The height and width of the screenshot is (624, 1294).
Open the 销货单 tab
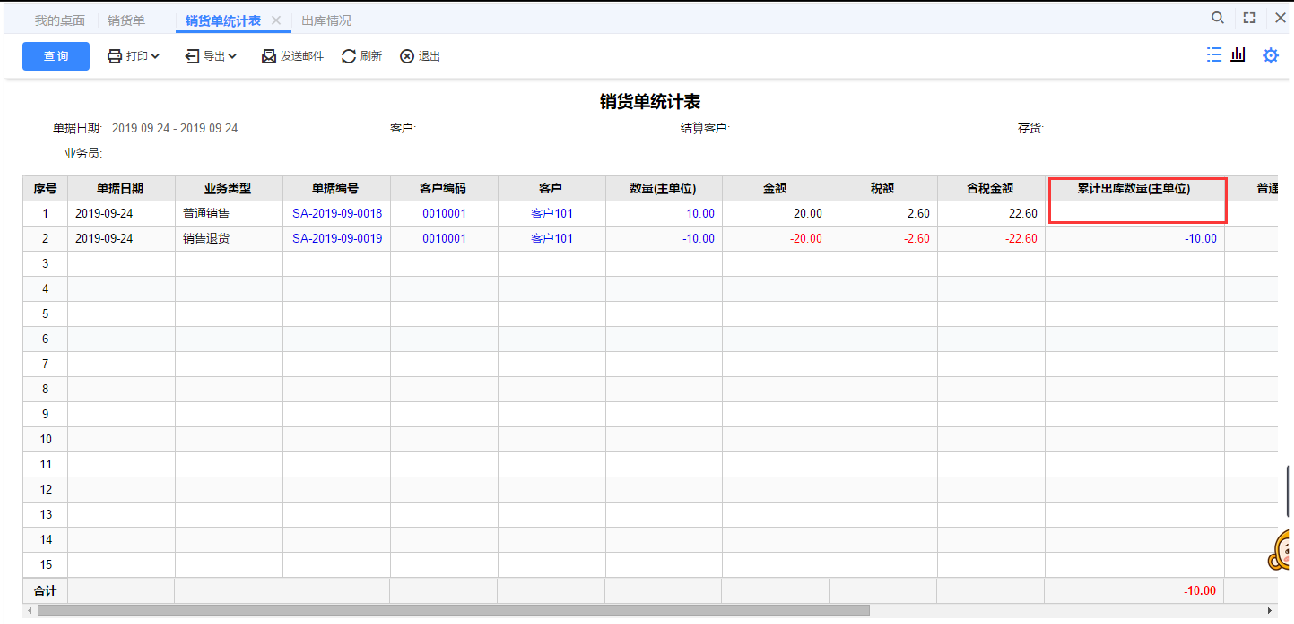[x=127, y=20]
